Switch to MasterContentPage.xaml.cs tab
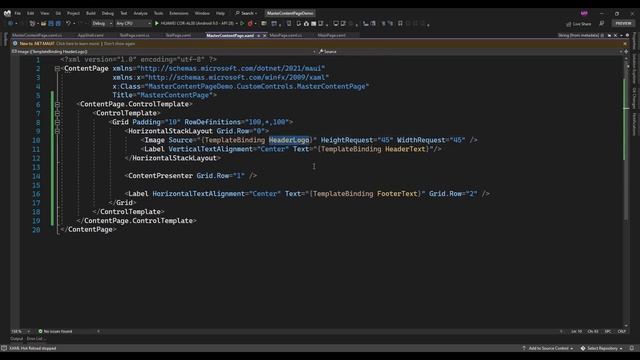 click(37, 36)
